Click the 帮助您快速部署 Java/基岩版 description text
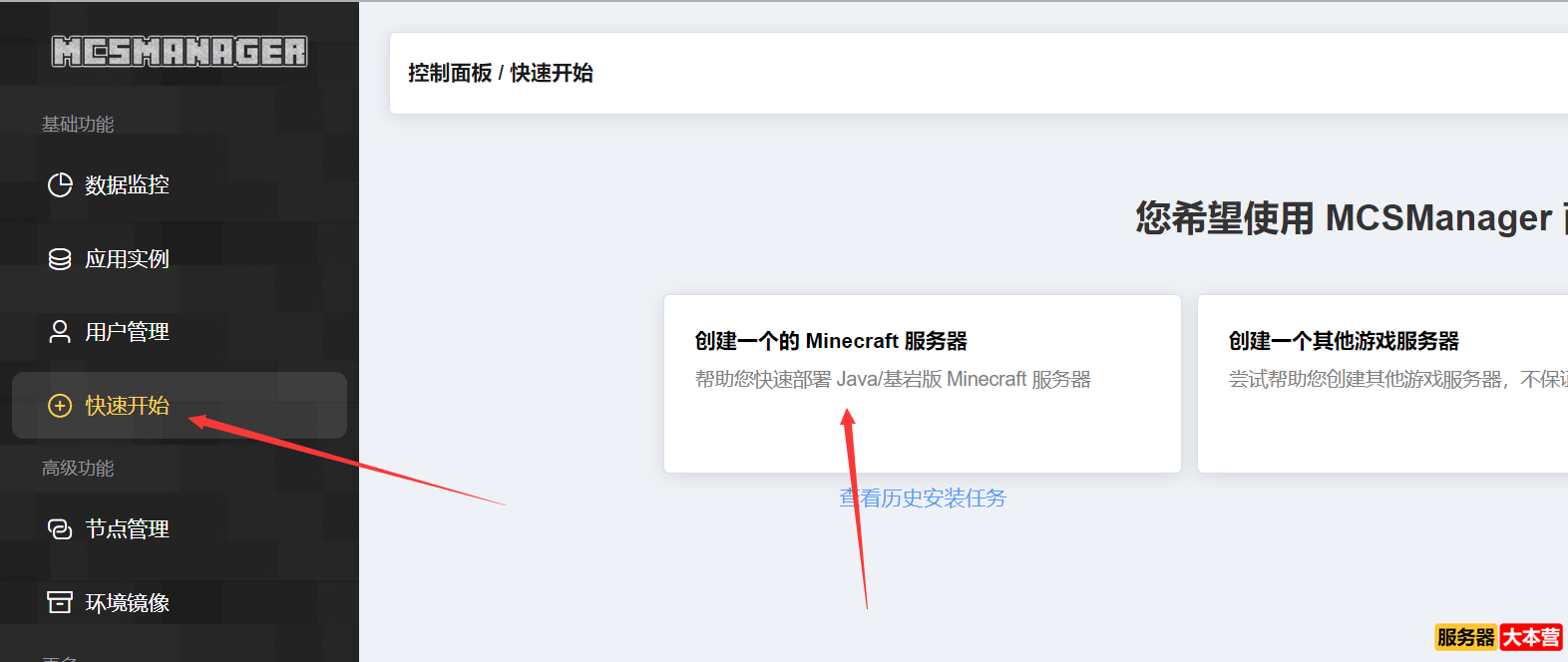Image resolution: width=1568 pixels, height=662 pixels. coord(893,379)
